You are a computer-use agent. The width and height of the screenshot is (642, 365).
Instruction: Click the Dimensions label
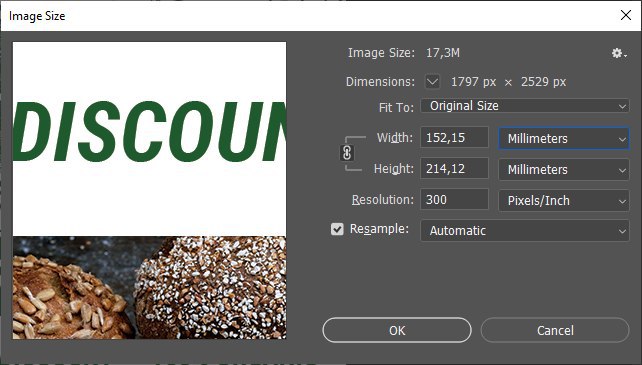380,82
